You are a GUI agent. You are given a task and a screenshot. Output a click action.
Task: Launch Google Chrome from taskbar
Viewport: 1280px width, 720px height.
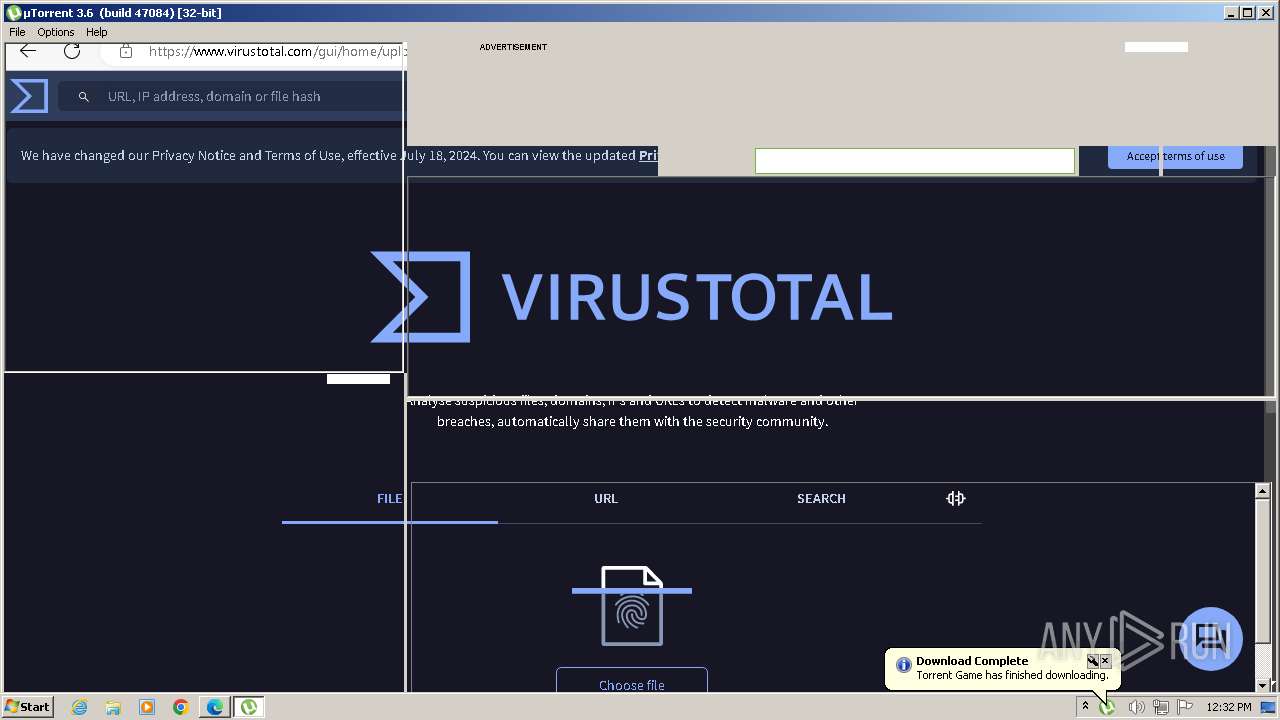coord(181,707)
